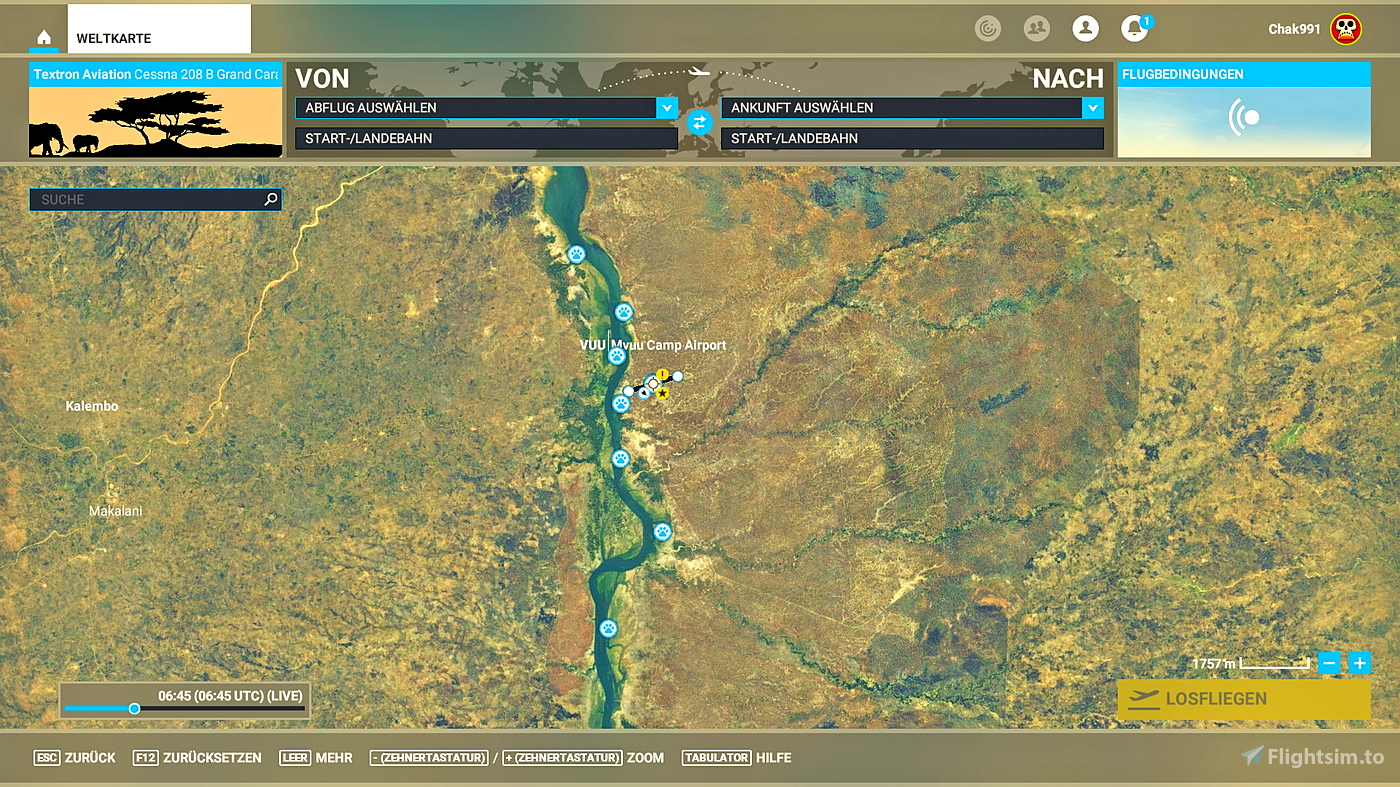Select departure START-/LANDEBAHN field under VON
The width and height of the screenshot is (1400, 787).
[486, 139]
